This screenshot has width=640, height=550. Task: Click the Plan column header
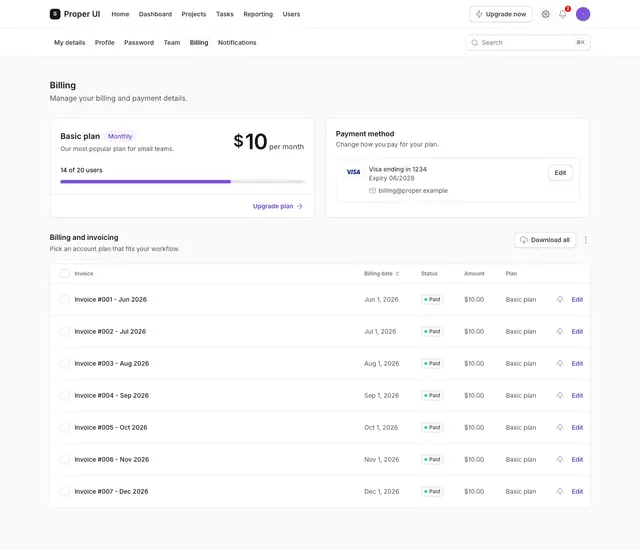[x=511, y=273]
